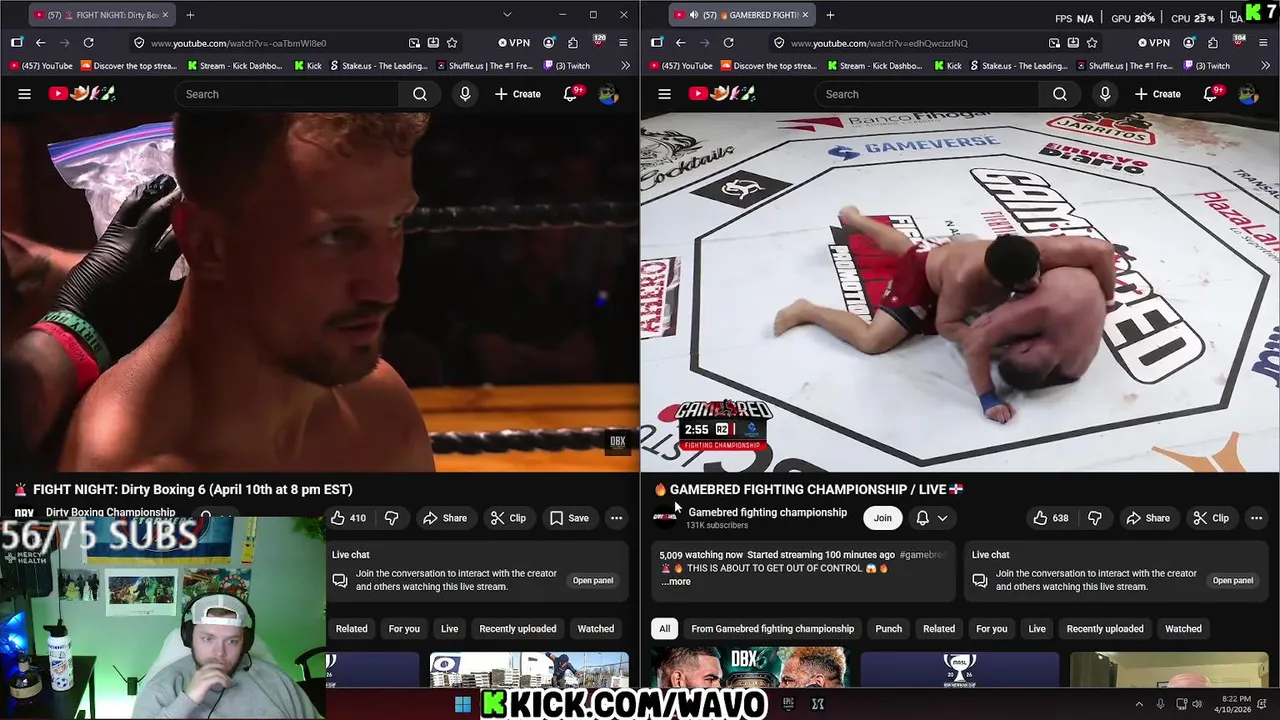Open DBX thumbnail in right recommendations
The image size is (1280, 720).
[749, 667]
